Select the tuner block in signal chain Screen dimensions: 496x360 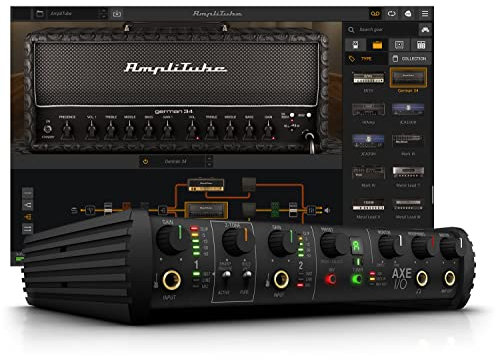tap(90, 210)
